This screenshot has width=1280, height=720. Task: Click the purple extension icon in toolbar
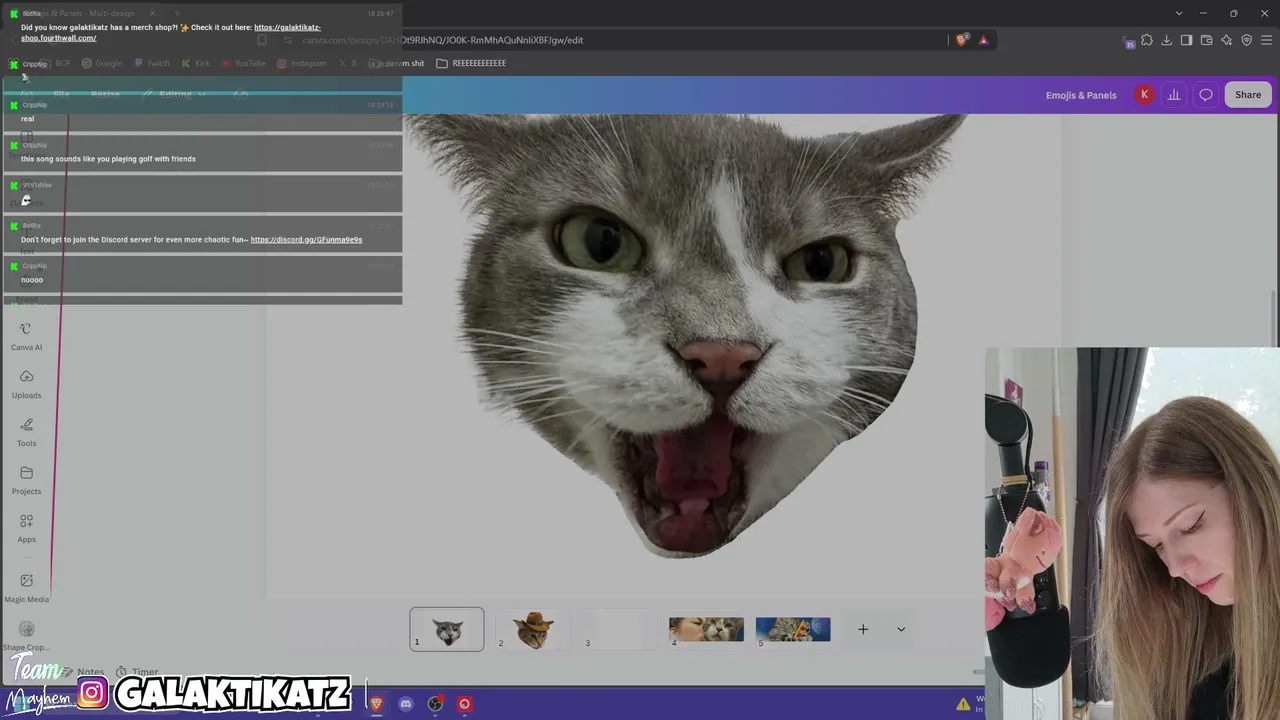[1129, 41]
